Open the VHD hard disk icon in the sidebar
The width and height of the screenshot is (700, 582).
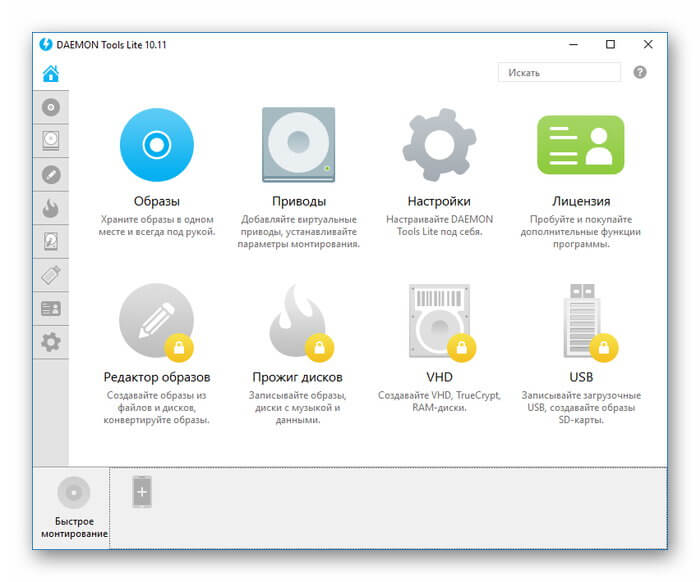[51, 241]
